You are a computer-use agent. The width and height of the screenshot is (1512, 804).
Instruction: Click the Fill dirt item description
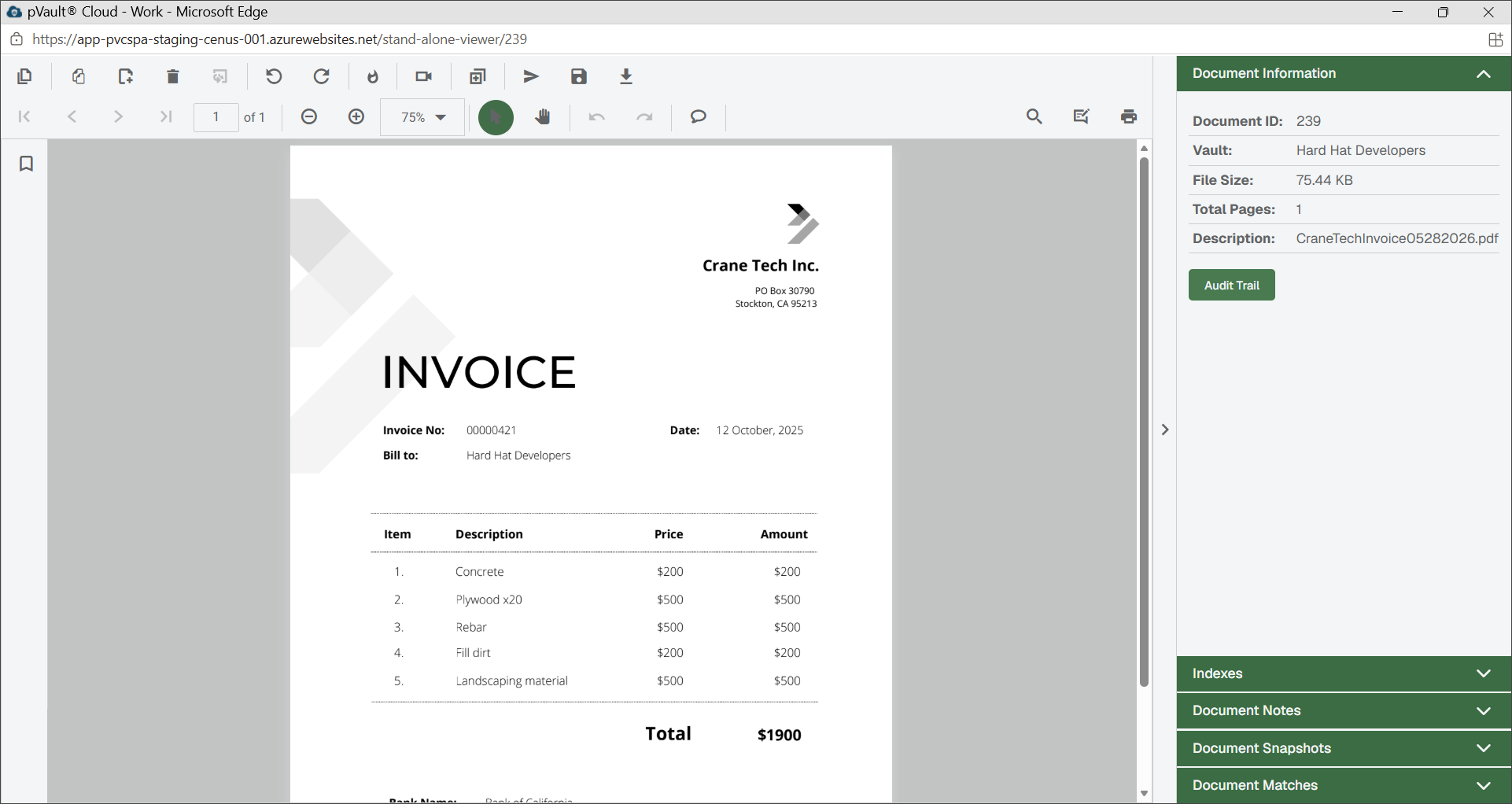474,653
